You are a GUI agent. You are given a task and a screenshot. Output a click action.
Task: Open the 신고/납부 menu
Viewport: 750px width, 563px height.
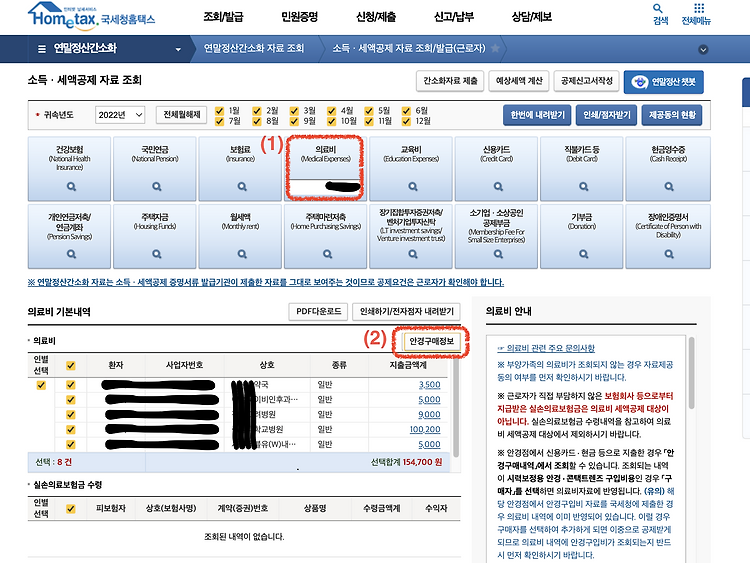click(x=453, y=17)
